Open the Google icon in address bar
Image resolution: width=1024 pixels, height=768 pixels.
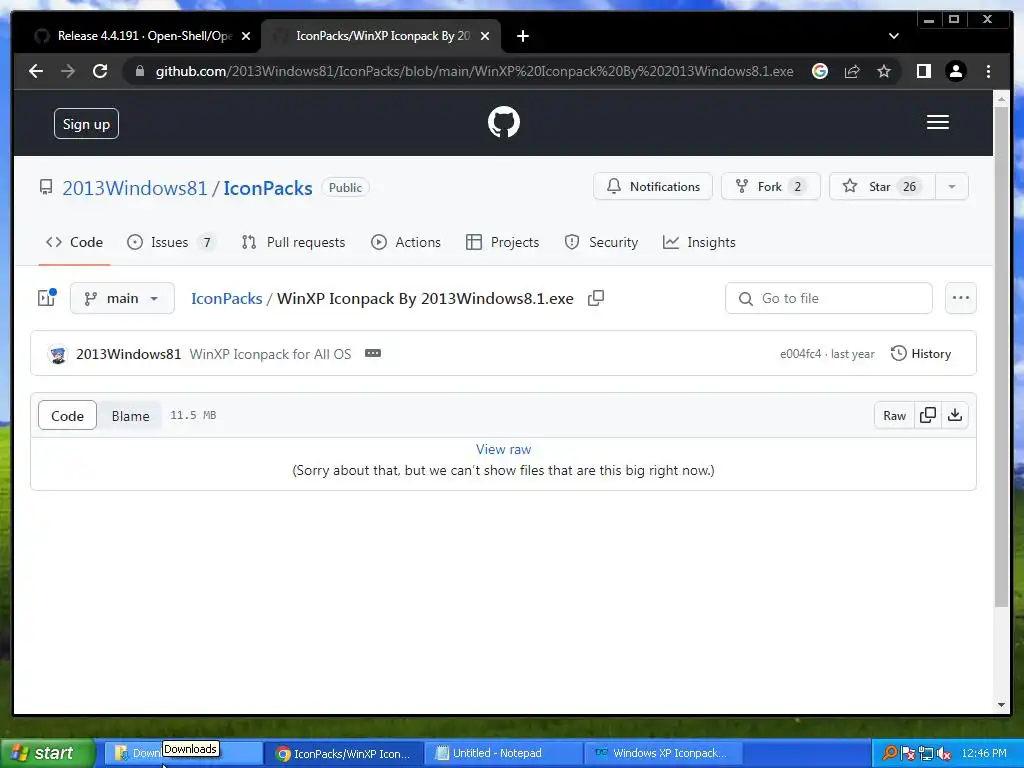pyautogui.click(x=820, y=71)
